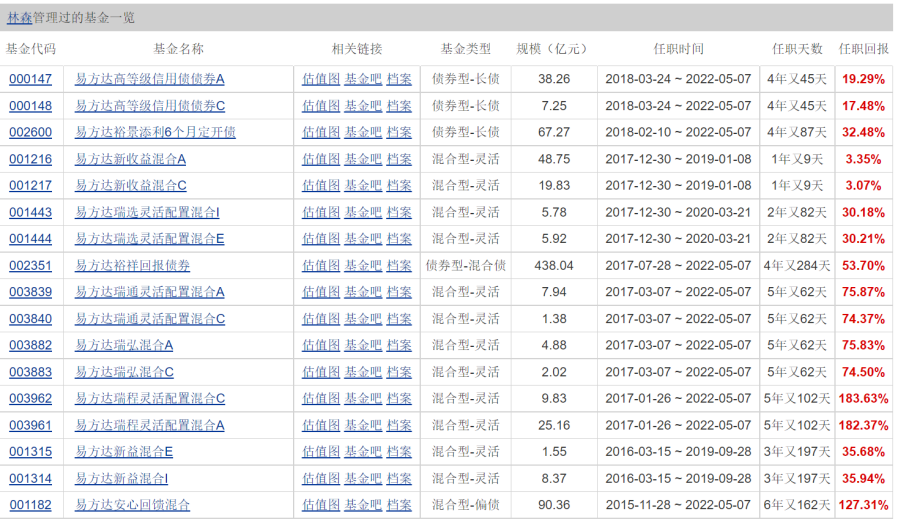Open fund code 002351

click(30, 266)
